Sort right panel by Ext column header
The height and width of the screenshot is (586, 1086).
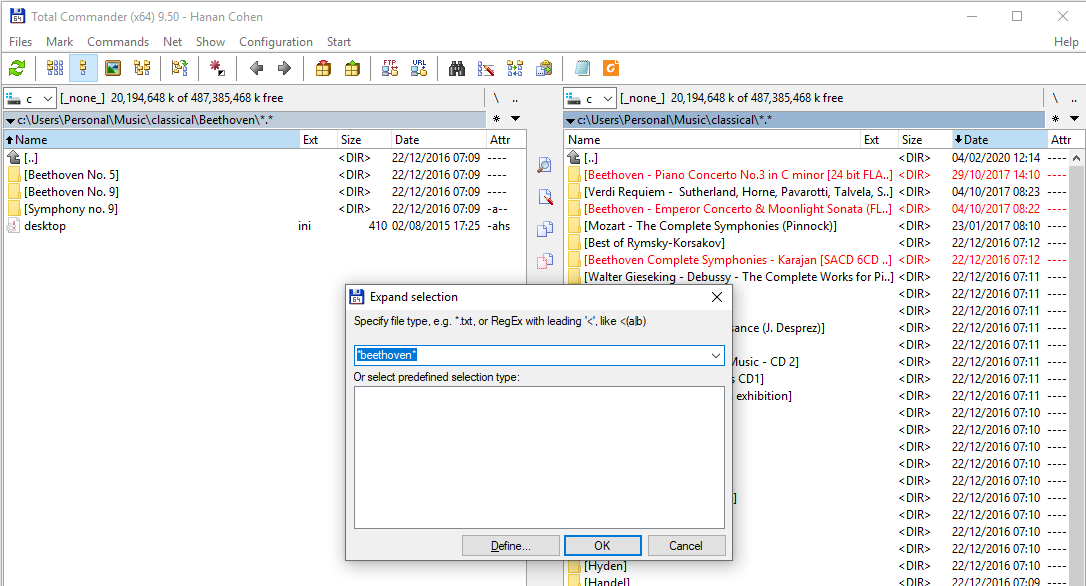878,140
